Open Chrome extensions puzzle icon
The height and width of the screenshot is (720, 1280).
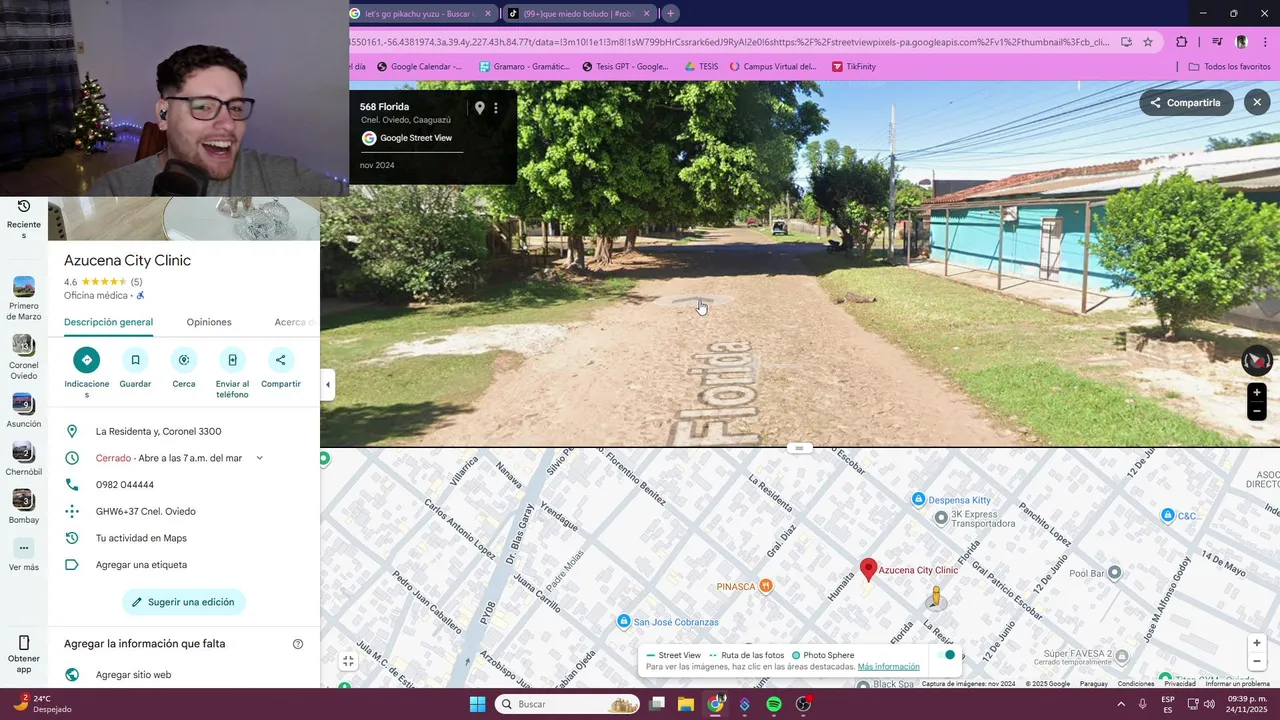pyautogui.click(x=1182, y=42)
